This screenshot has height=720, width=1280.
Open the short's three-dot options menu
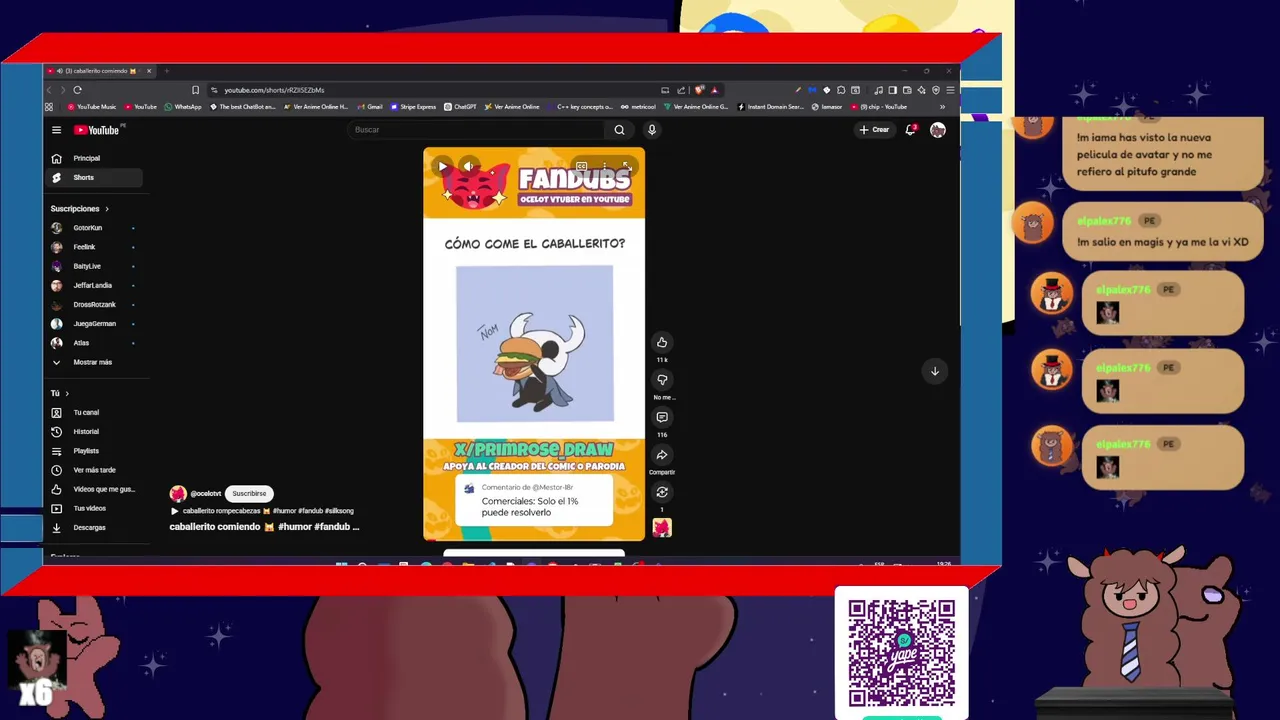(604, 166)
